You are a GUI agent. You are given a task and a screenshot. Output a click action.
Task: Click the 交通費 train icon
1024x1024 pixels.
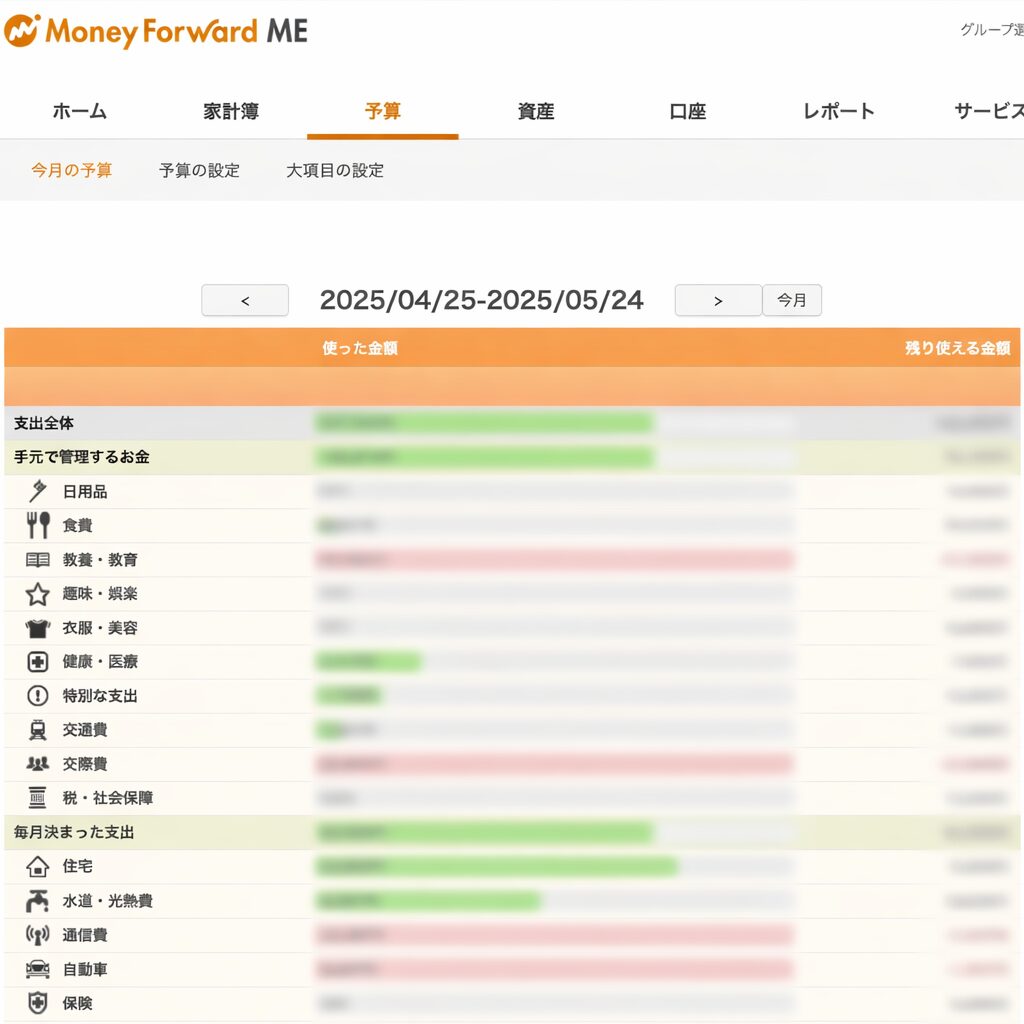pos(38,730)
